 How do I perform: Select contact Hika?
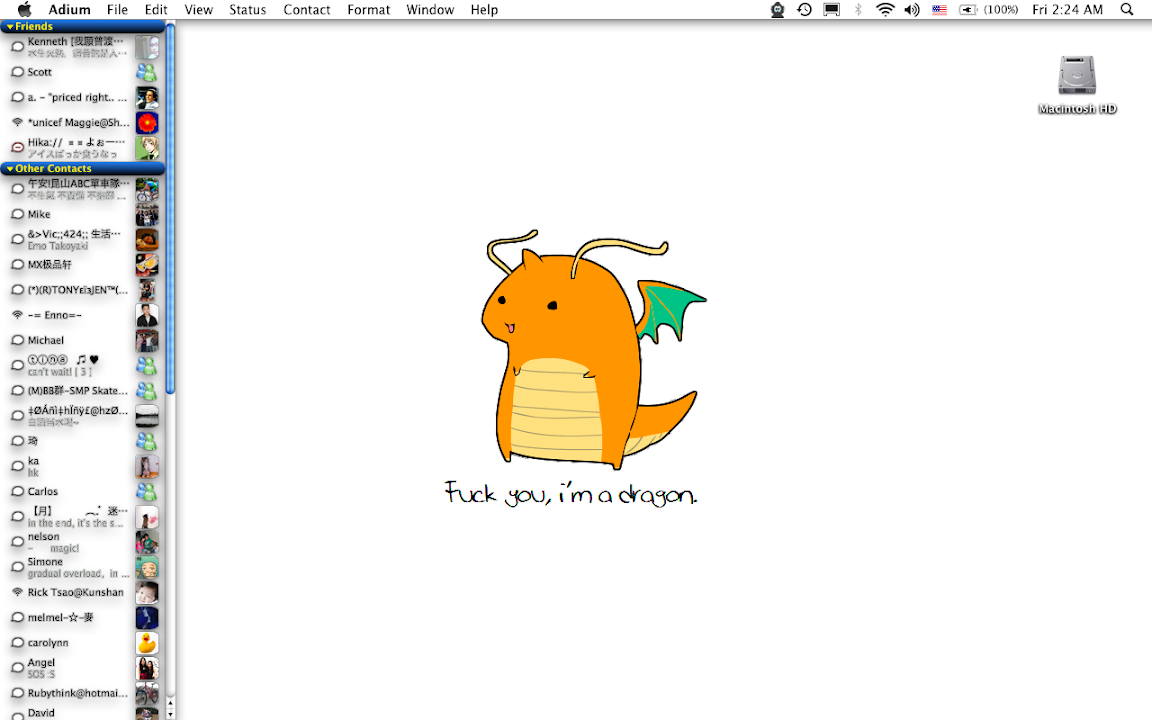pyautogui.click(x=82, y=148)
